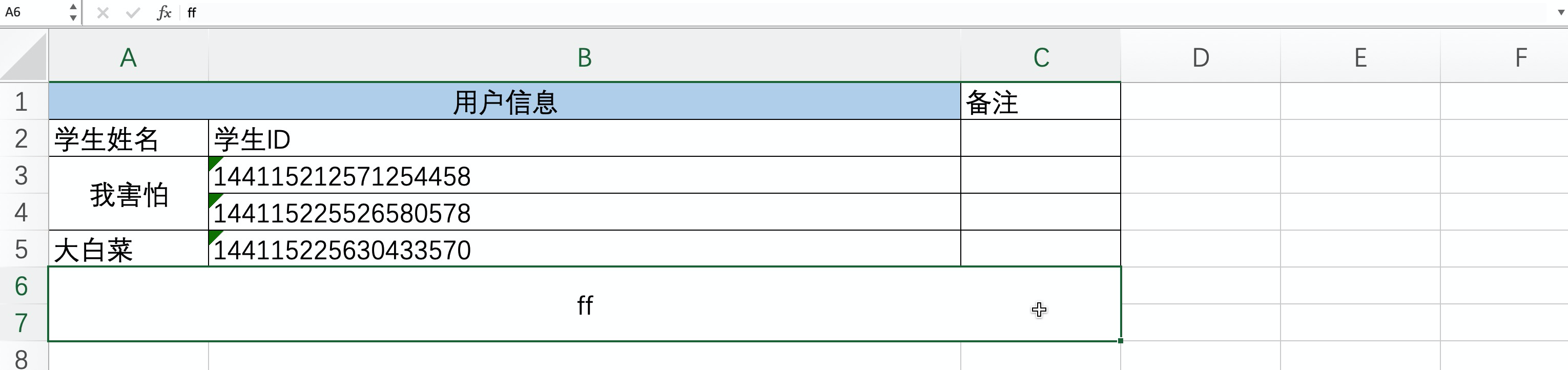Select column B header

[x=584, y=58]
